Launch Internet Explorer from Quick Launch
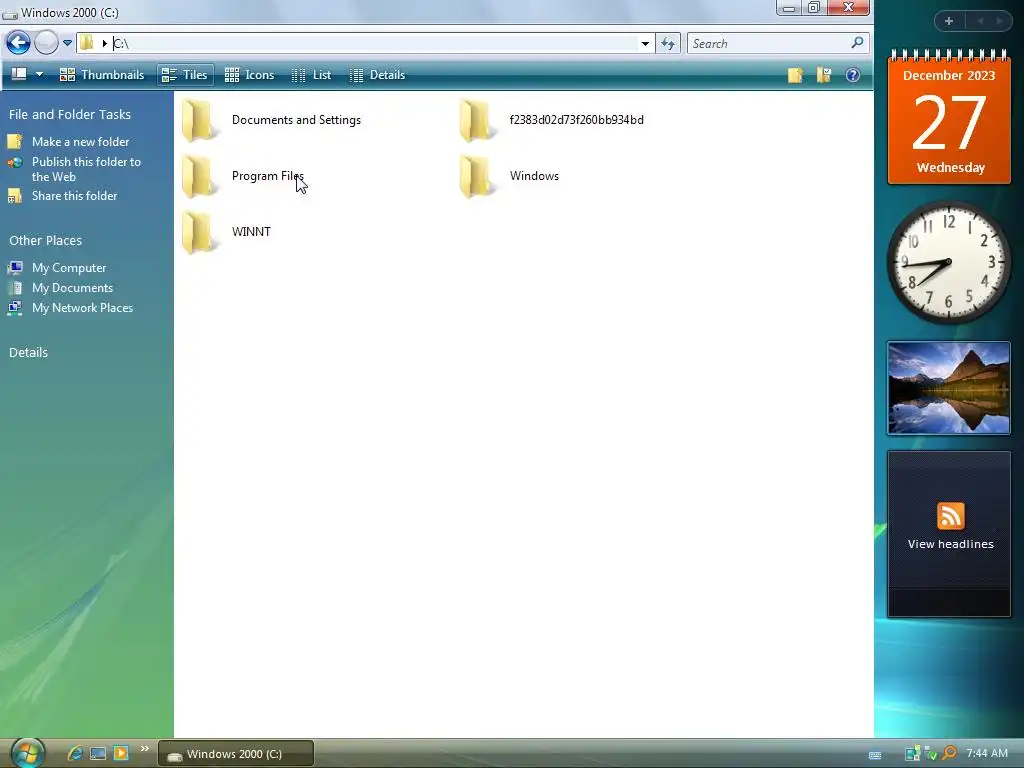Image resolution: width=1024 pixels, height=768 pixels. pos(75,753)
